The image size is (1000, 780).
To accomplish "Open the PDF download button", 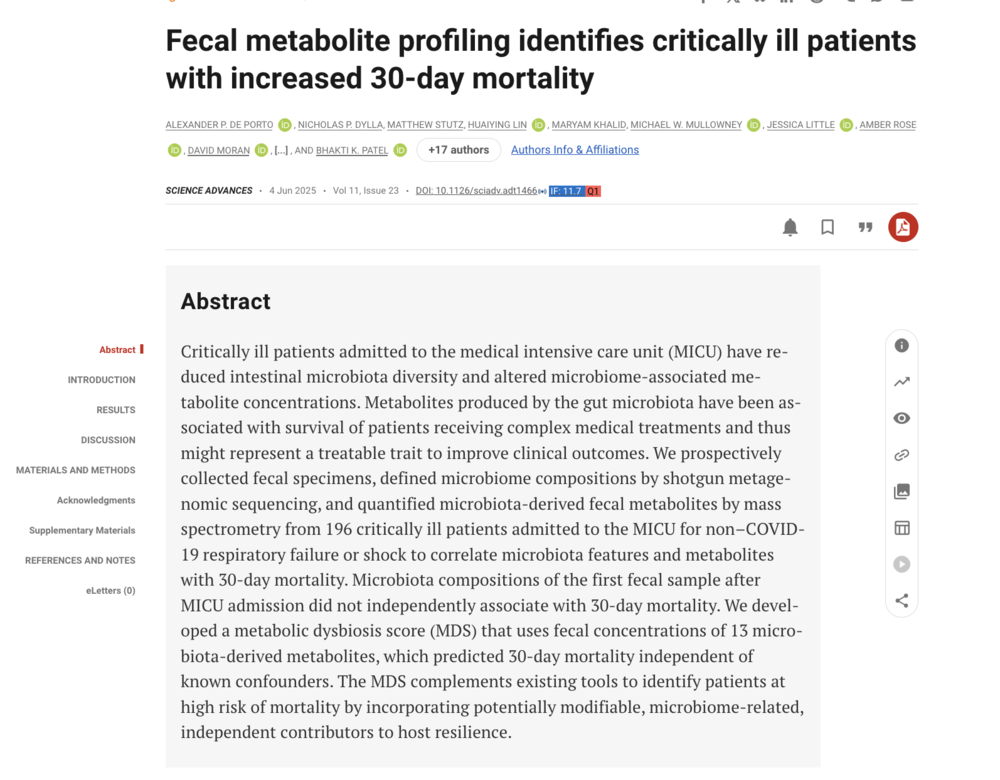I will coord(902,227).
